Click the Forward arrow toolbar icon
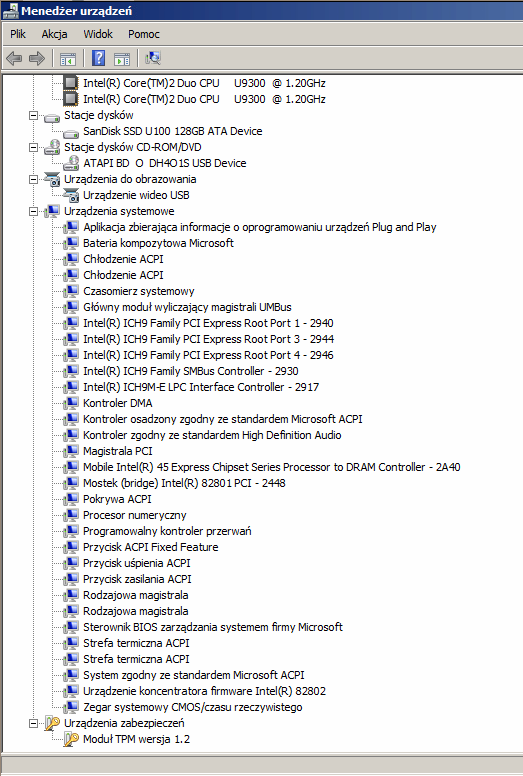This screenshot has width=523, height=776. pyautogui.click(x=37, y=58)
